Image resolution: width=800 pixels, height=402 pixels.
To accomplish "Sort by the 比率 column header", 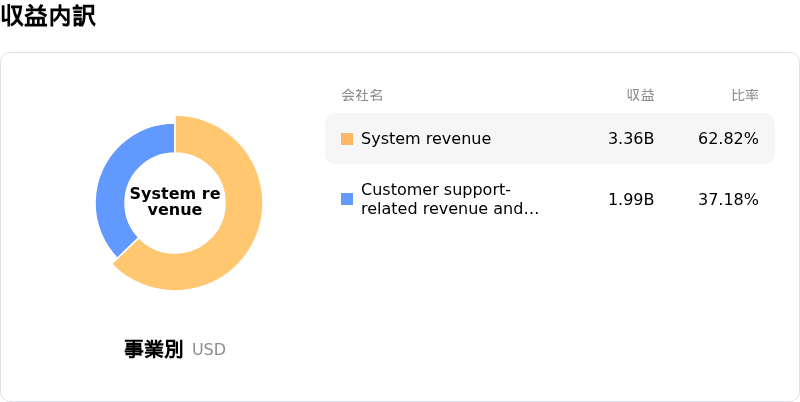I will point(744,96).
